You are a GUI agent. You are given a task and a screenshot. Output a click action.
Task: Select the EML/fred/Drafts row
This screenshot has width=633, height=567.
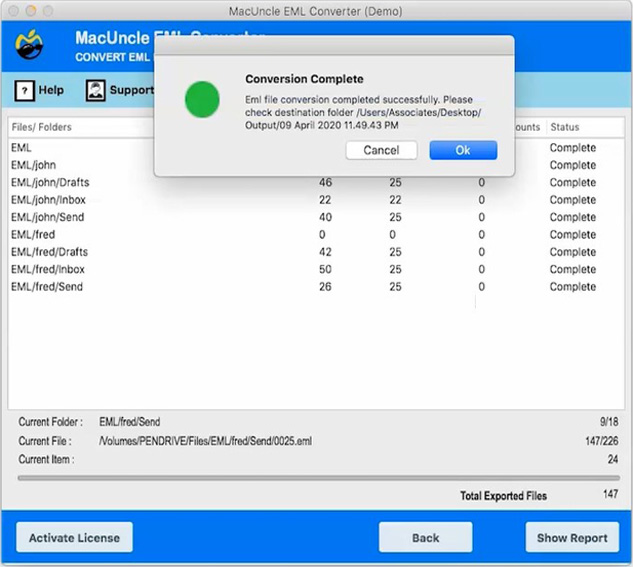[x=316, y=252]
